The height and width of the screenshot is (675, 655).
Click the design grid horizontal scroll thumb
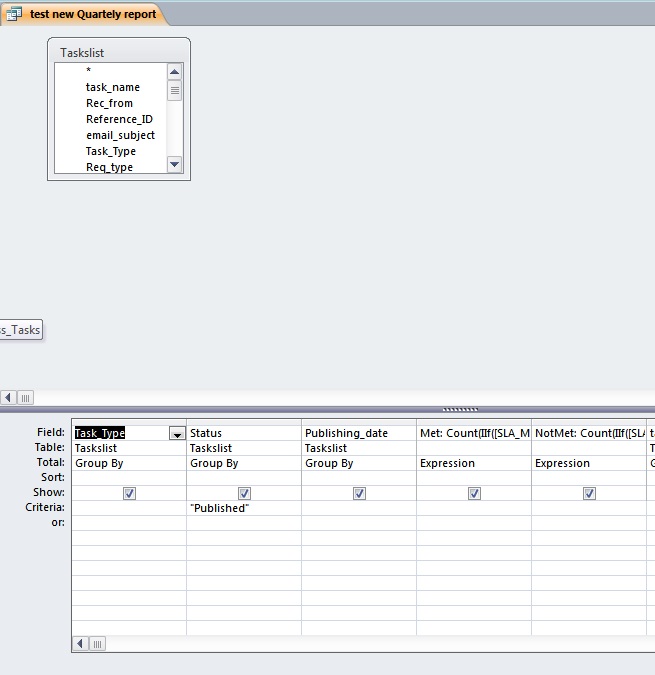point(98,644)
